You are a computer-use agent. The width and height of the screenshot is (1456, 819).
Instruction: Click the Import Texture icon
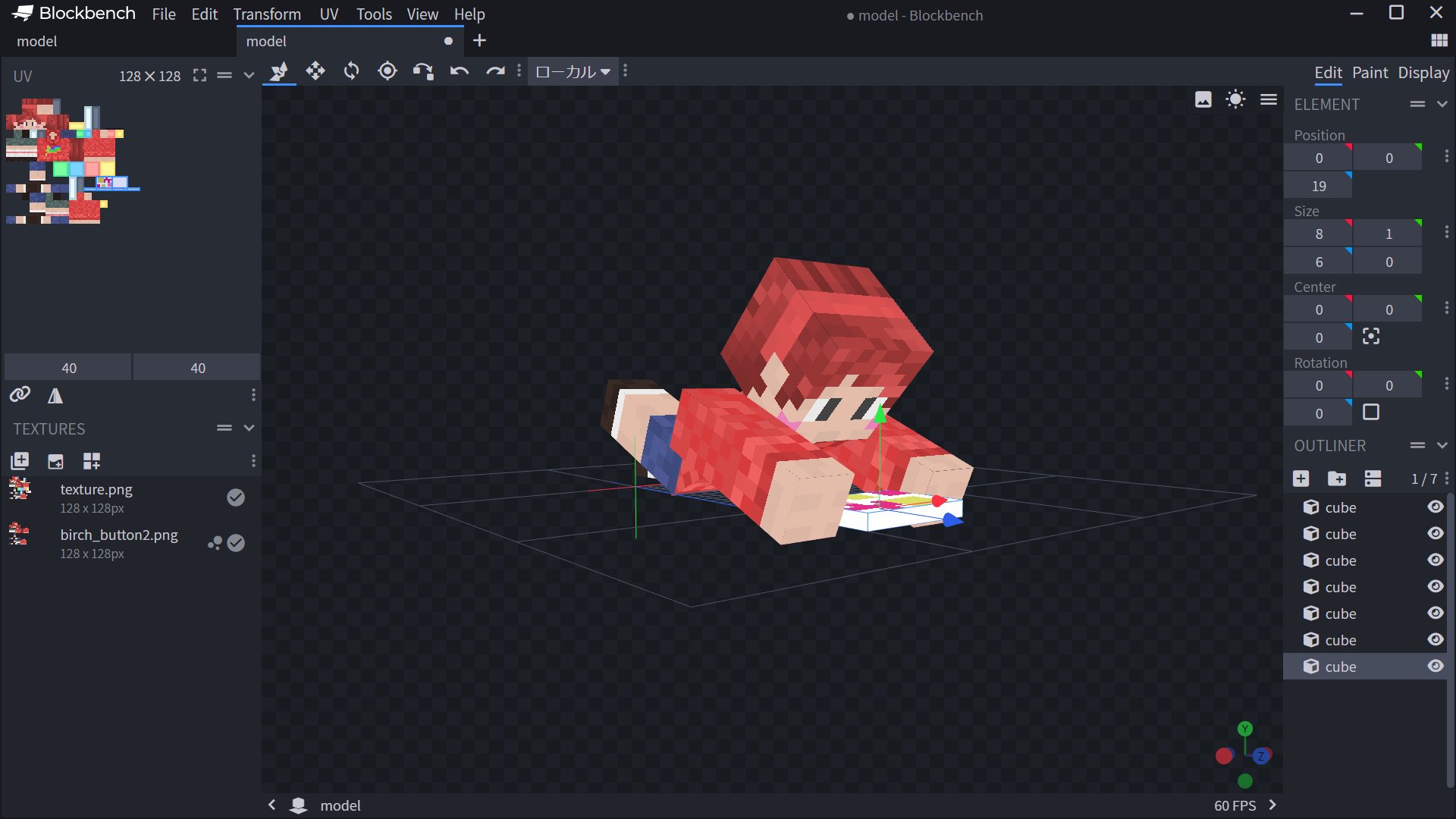tap(20, 461)
